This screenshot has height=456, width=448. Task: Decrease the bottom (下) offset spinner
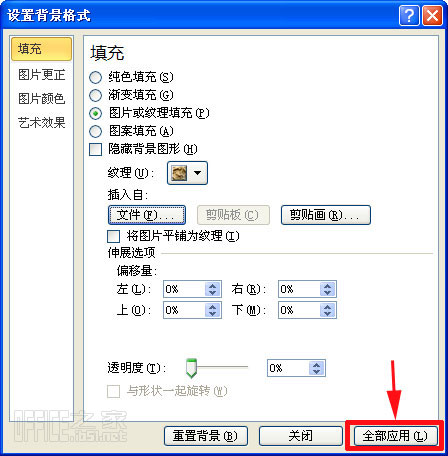327,314
